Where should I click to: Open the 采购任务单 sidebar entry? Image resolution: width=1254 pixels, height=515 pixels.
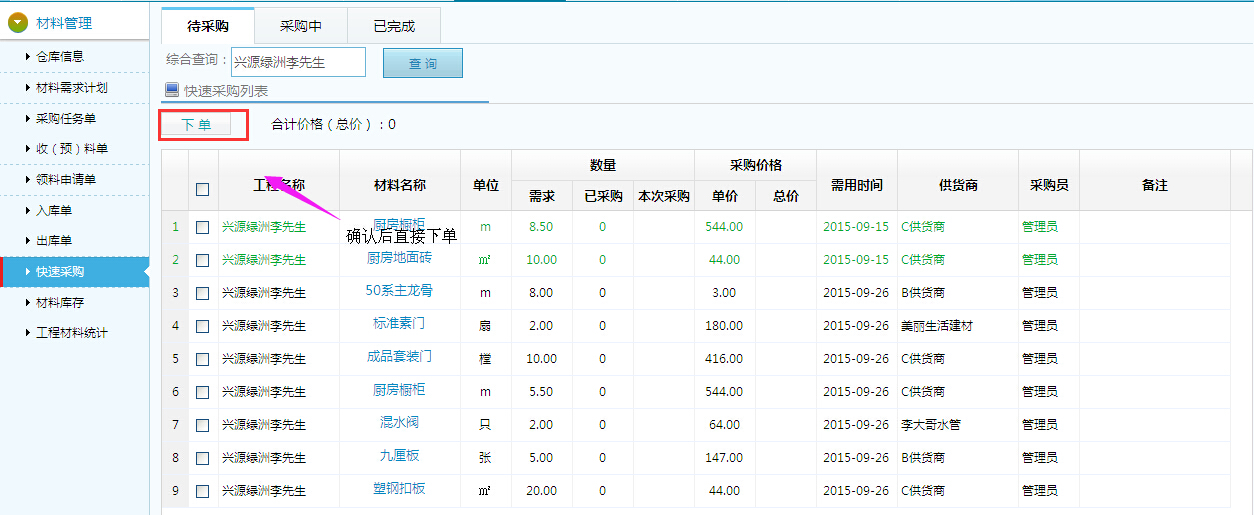coord(66,119)
